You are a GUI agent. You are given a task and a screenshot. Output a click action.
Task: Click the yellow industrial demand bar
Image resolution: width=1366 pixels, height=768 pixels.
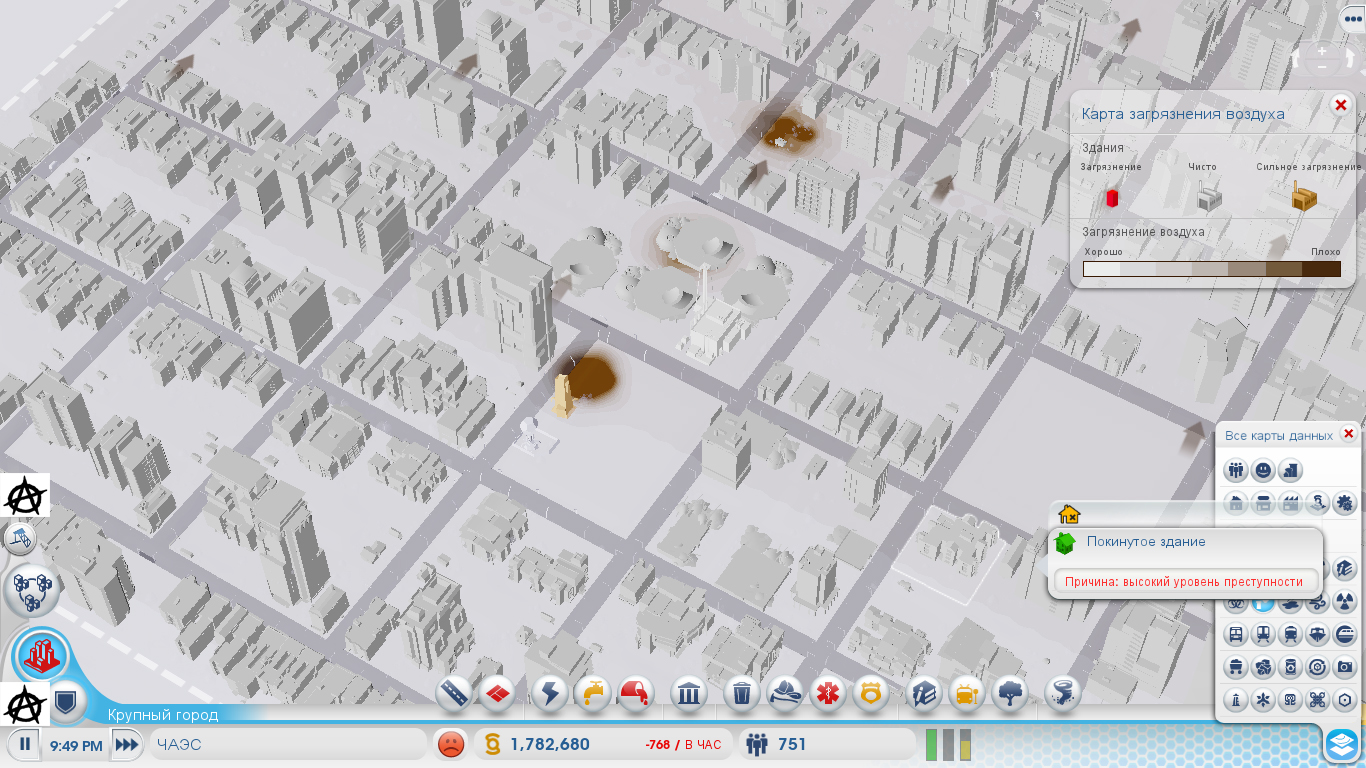tap(965, 745)
